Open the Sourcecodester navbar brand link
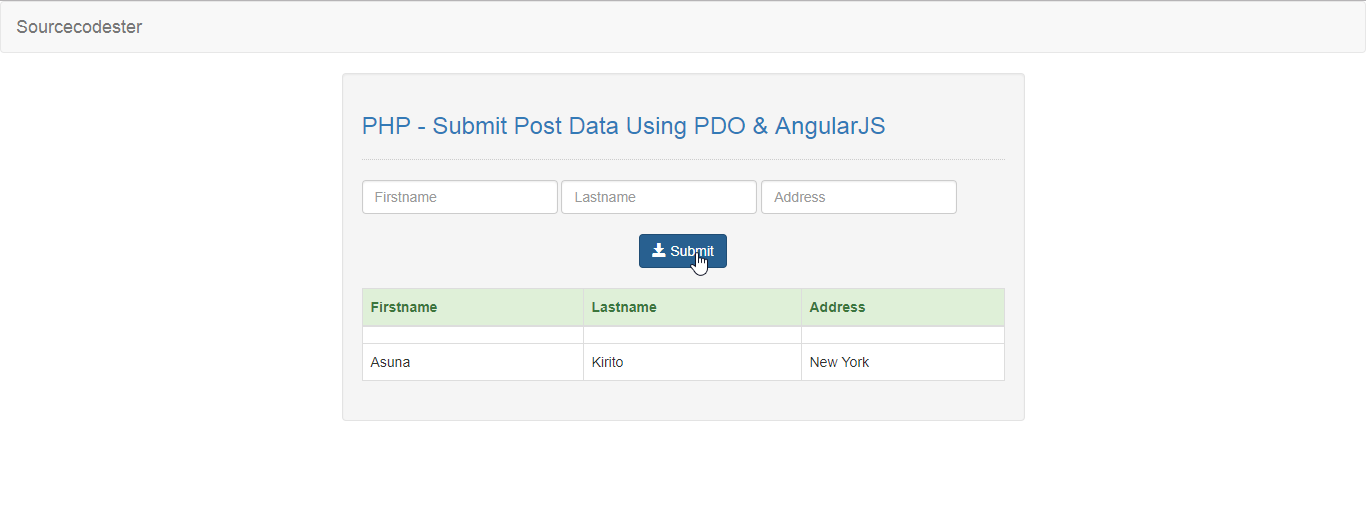Image resolution: width=1366 pixels, height=507 pixels. click(79, 27)
